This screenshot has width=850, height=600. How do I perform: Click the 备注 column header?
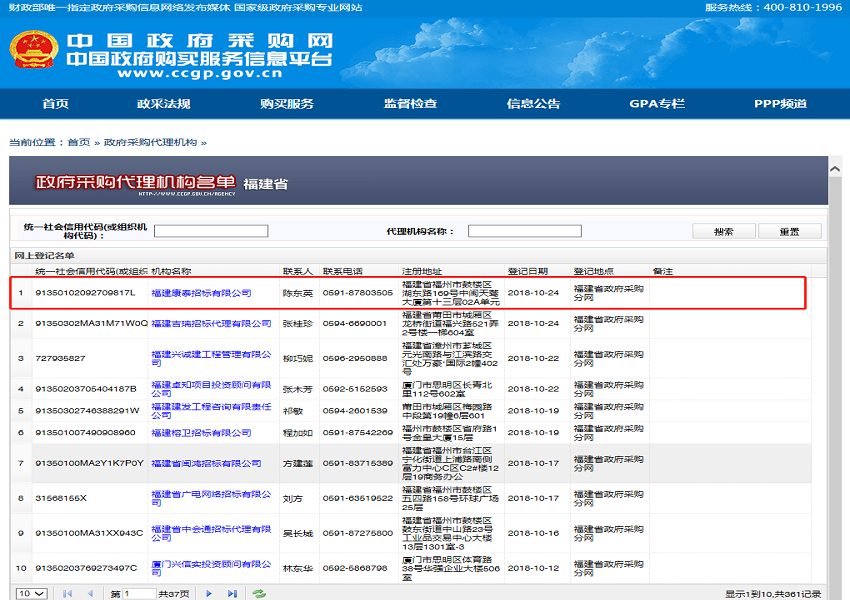[663, 271]
